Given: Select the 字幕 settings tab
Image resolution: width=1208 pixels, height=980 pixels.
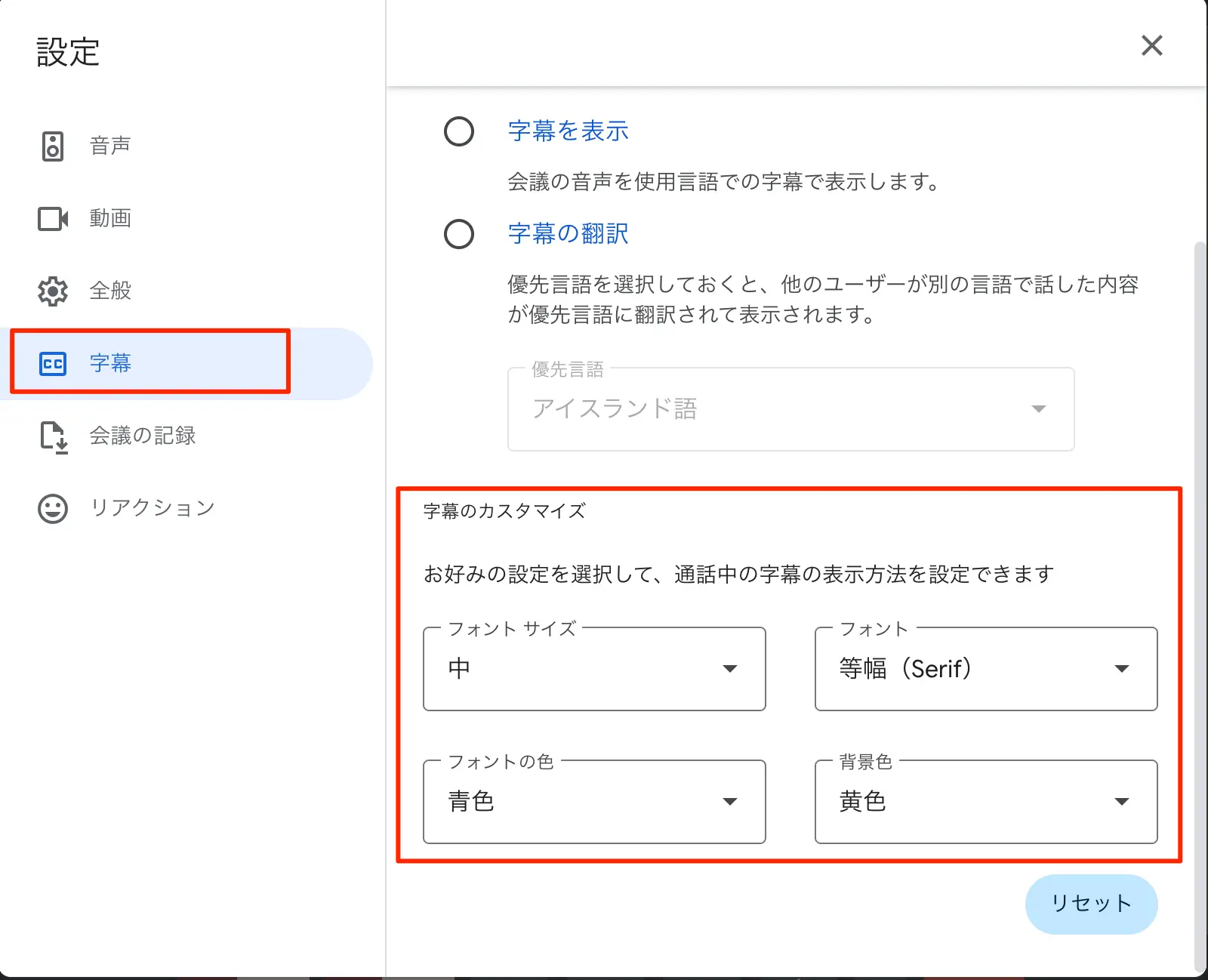Looking at the screenshot, I should (186, 363).
